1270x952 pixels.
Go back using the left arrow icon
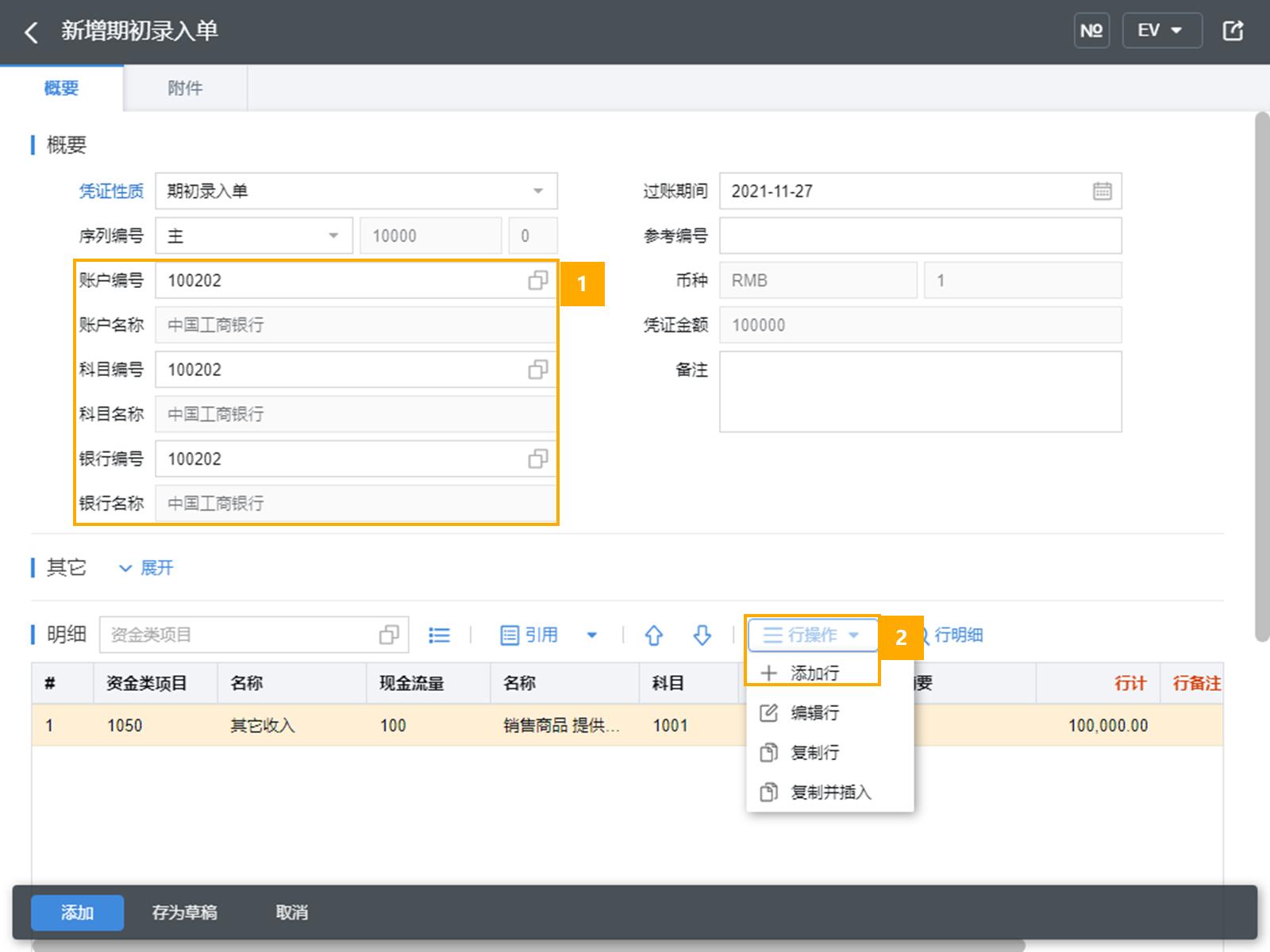pyautogui.click(x=31, y=33)
